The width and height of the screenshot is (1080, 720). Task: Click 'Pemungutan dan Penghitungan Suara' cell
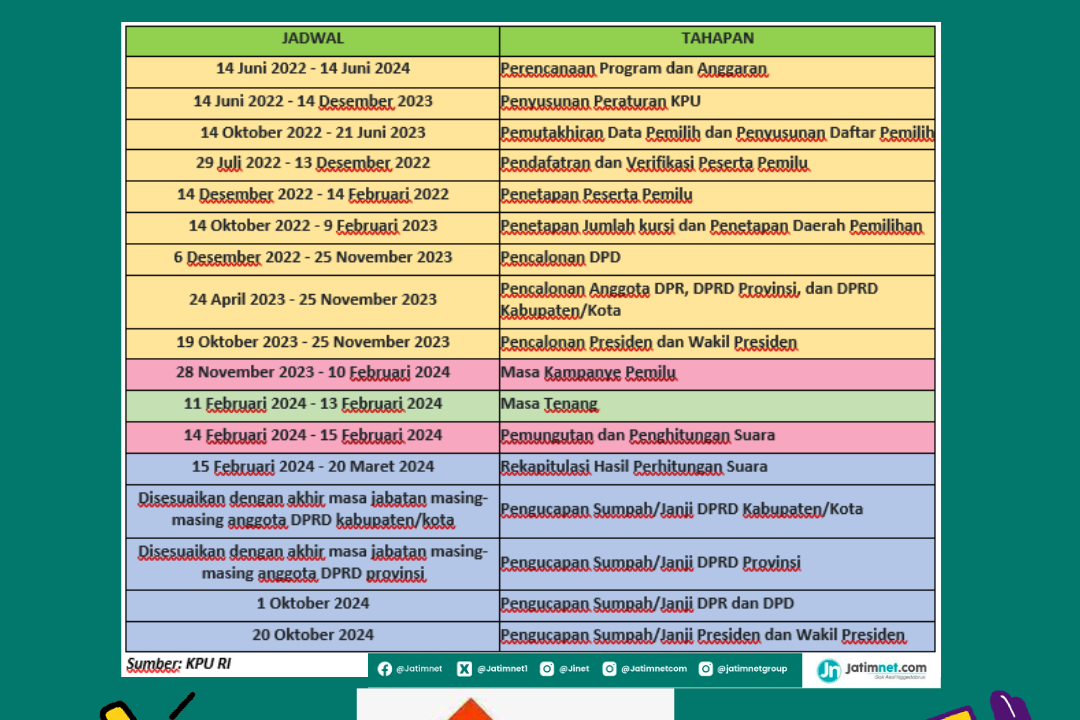[x=717, y=437]
